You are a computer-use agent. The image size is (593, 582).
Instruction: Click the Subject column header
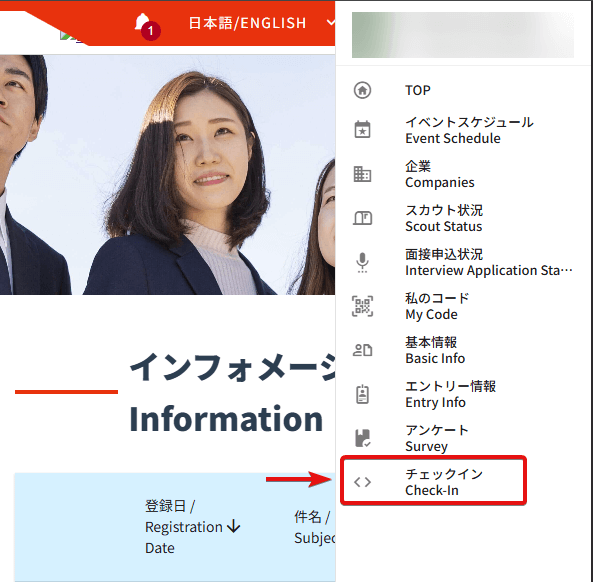pos(314,527)
